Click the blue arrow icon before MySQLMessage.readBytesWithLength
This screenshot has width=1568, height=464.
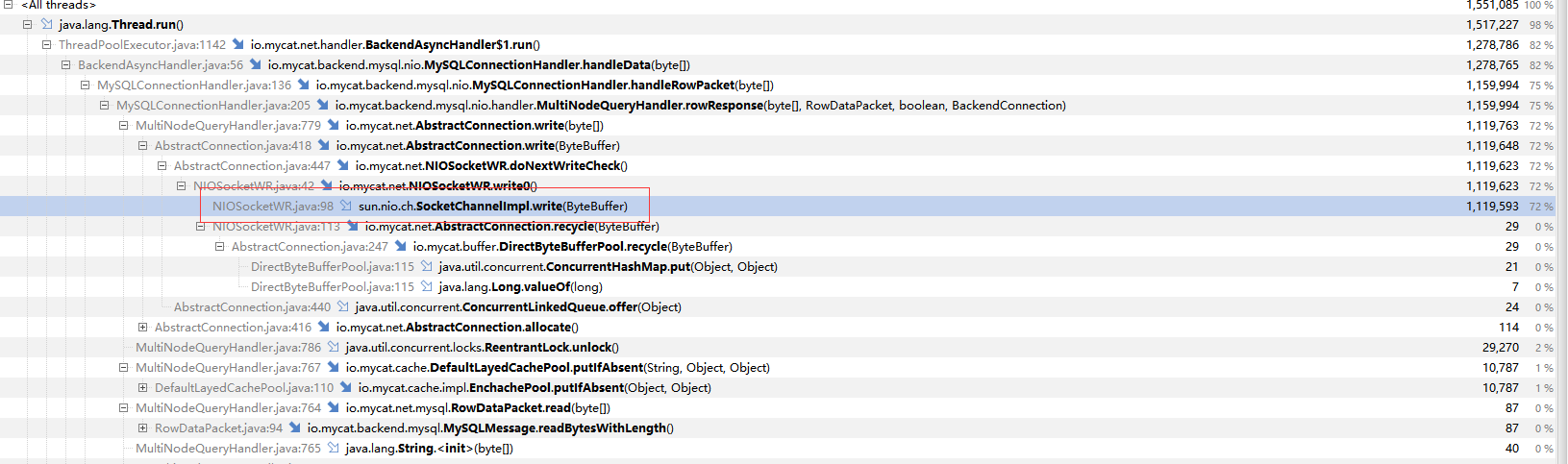click(294, 427)
